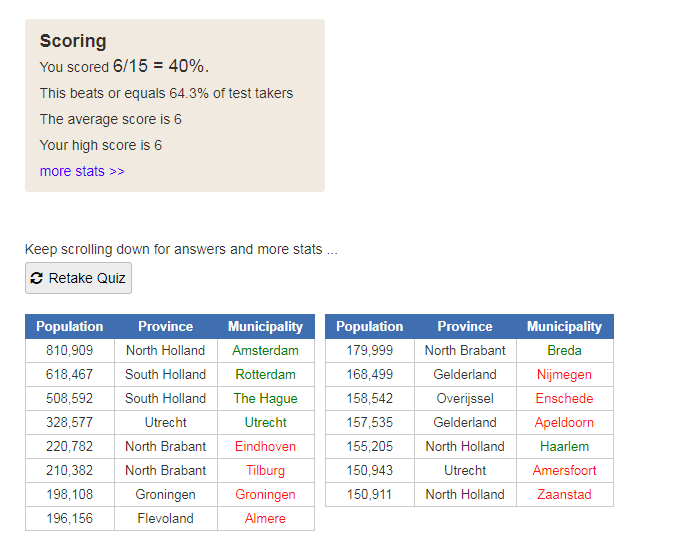The image size is (675, 549).
Task: Select the Breda municipality cell
Action: [565, 350]
